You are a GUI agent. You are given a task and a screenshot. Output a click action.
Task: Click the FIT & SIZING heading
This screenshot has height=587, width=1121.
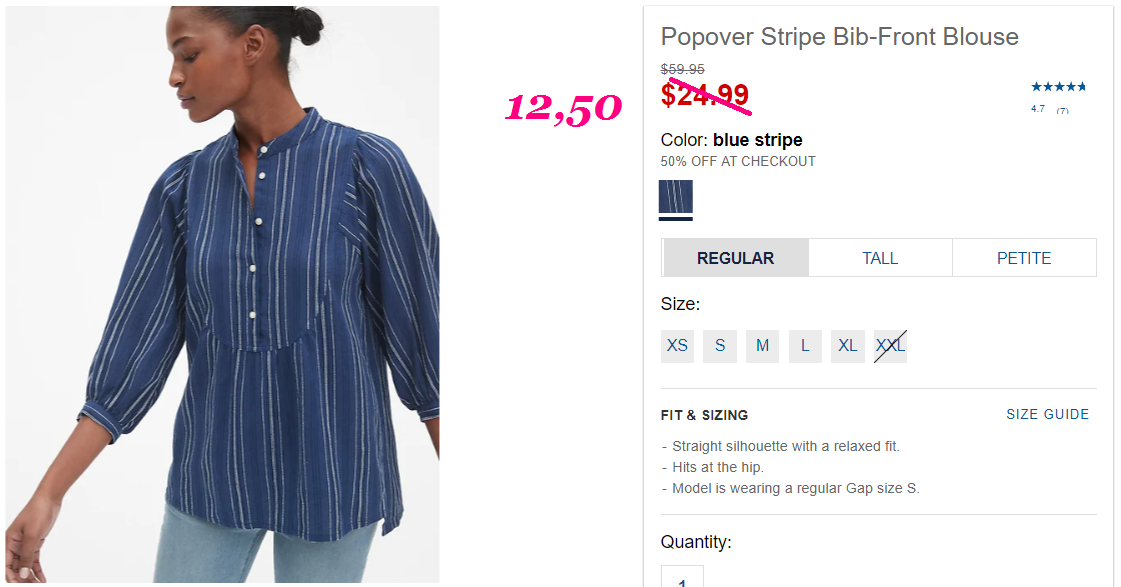[704, 415]
